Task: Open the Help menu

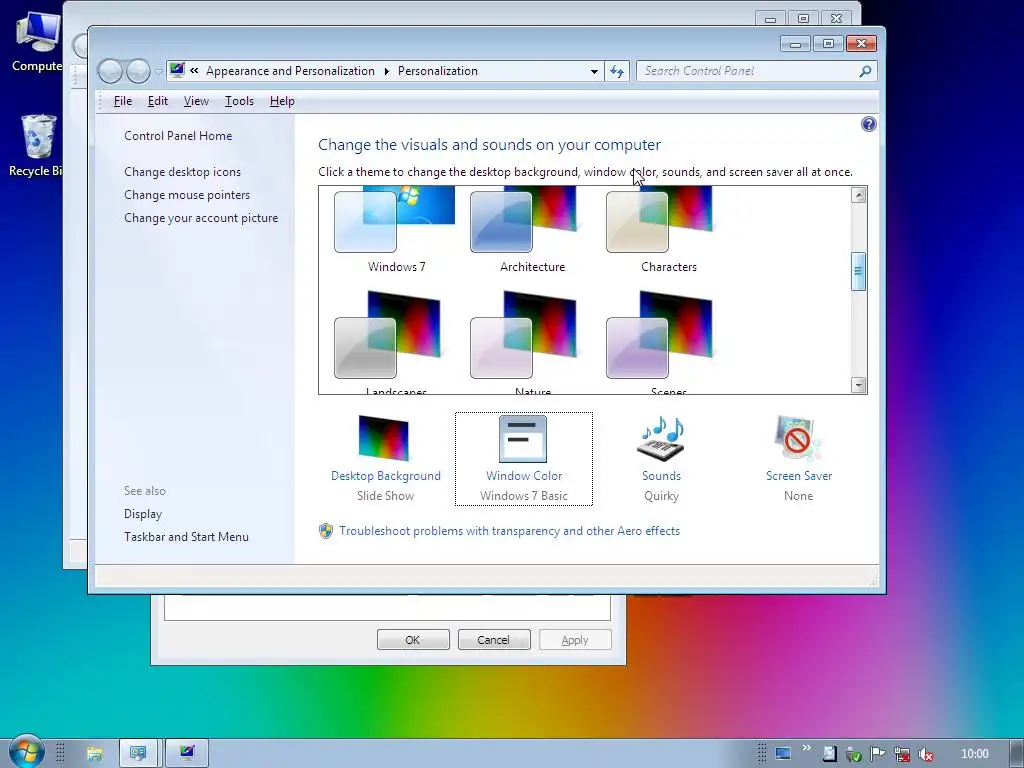Action: coord(282,101)
